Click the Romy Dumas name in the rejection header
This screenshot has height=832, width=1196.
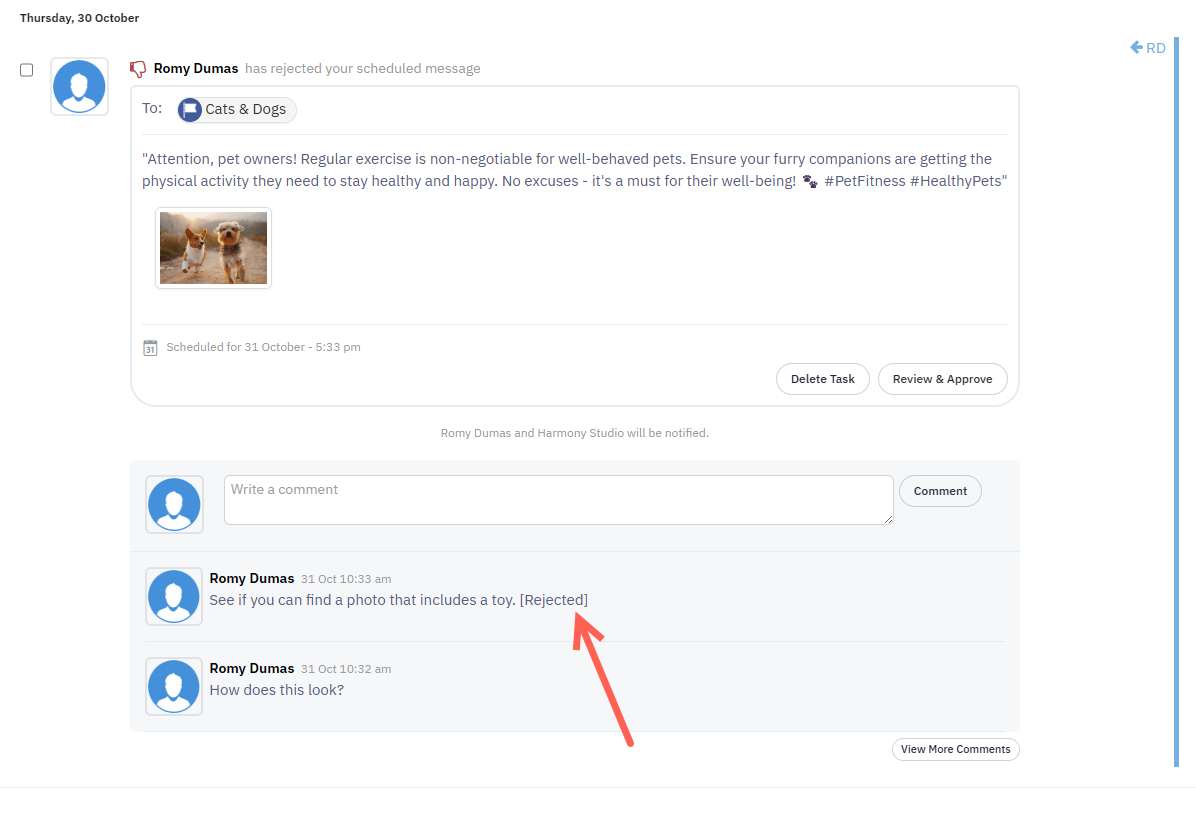click(x=196, y=69)
